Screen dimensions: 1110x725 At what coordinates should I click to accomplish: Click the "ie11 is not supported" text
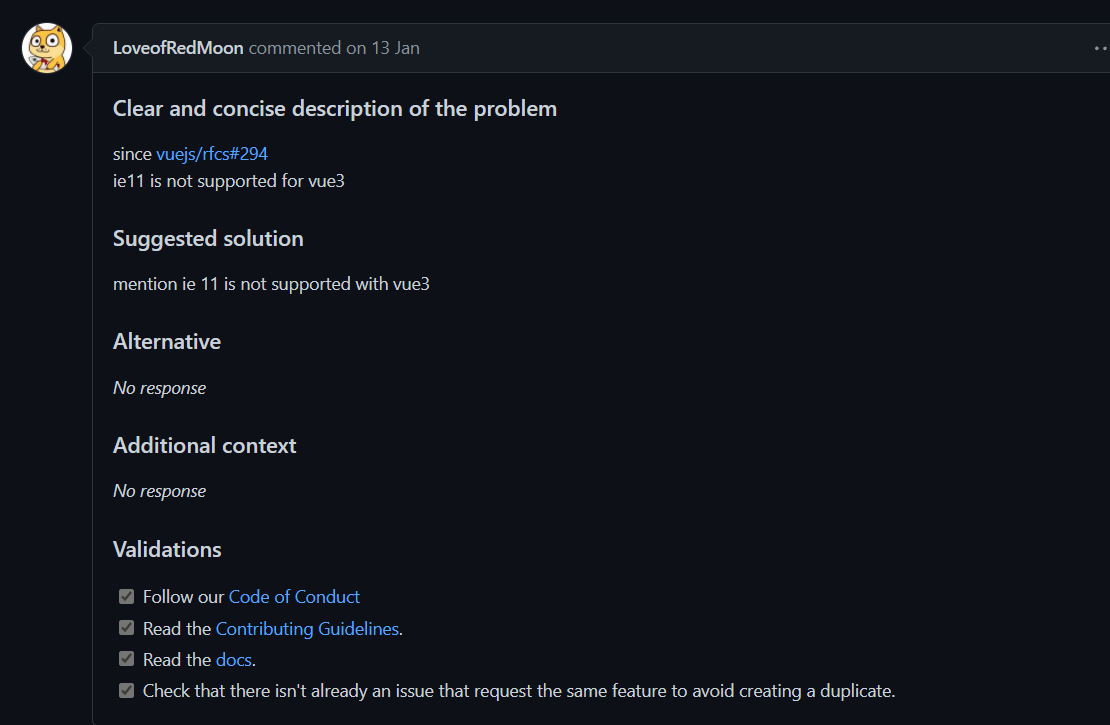tap(228, 181)
